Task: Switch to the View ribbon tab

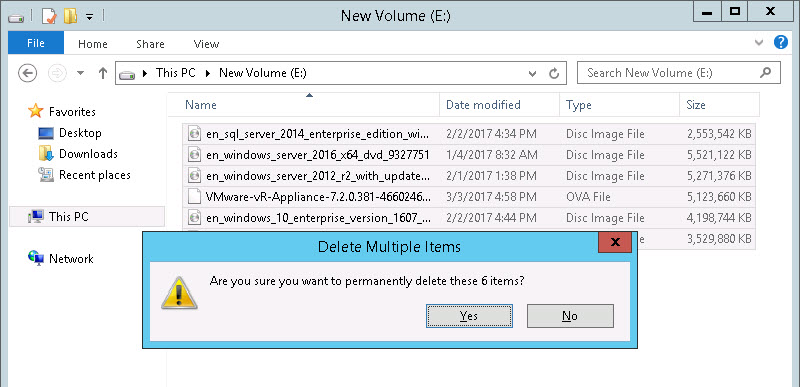Action: click(207, 44)
